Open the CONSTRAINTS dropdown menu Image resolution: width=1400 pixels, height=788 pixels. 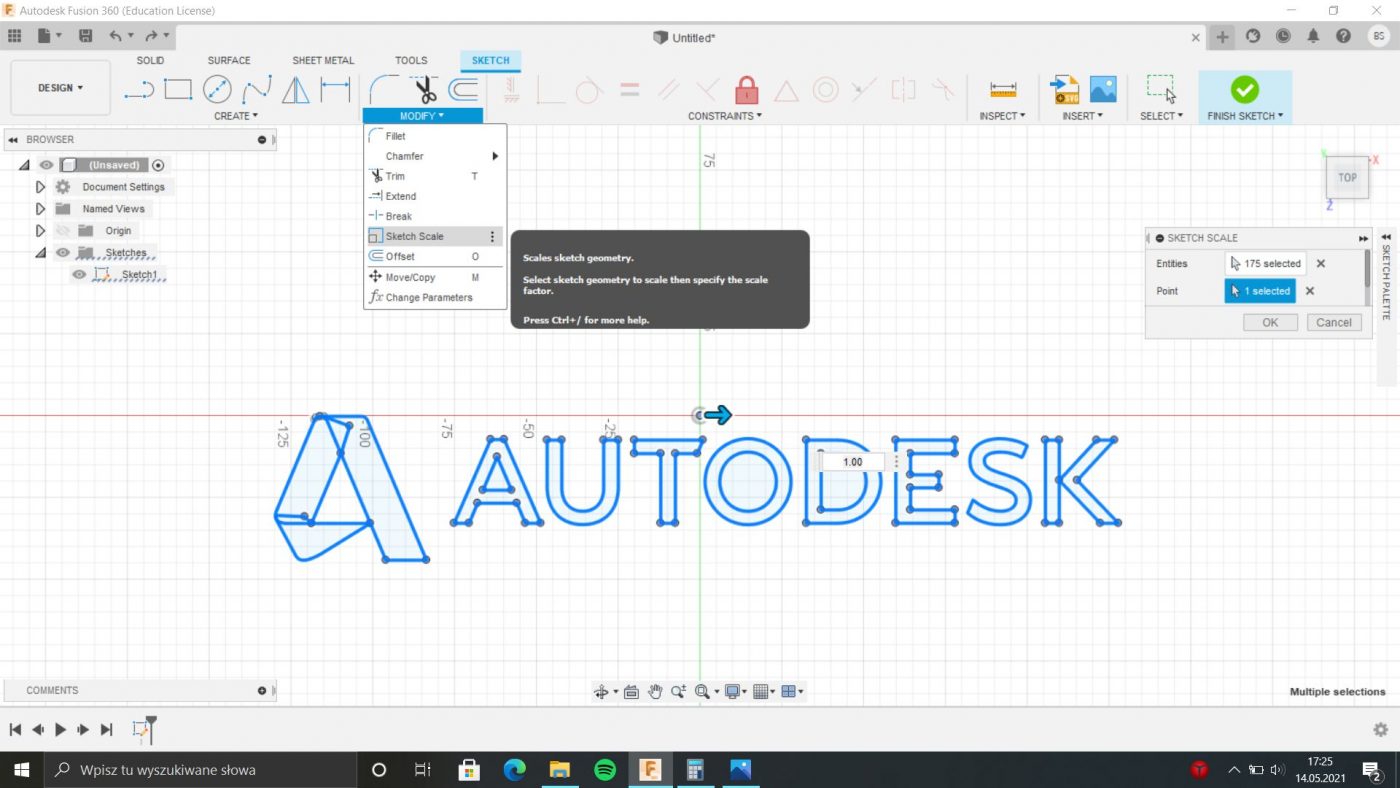click(724, 116)
